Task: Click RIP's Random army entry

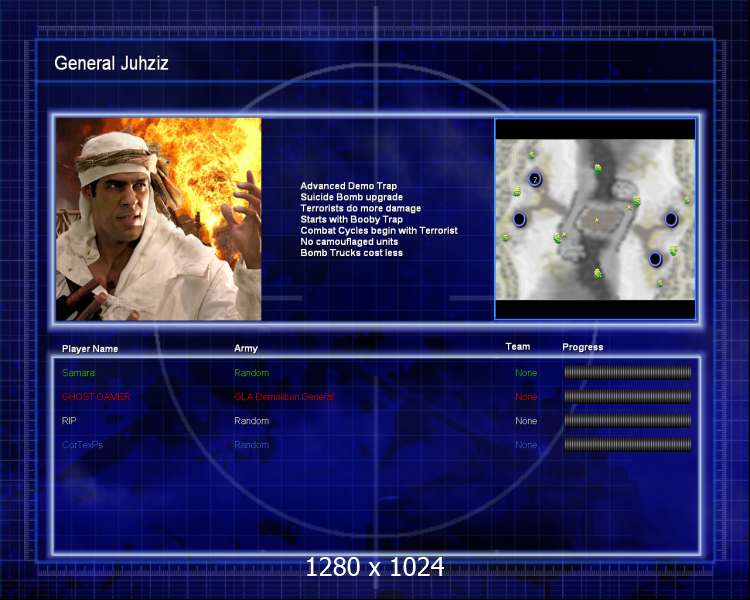Action: [x=252, y=421]
